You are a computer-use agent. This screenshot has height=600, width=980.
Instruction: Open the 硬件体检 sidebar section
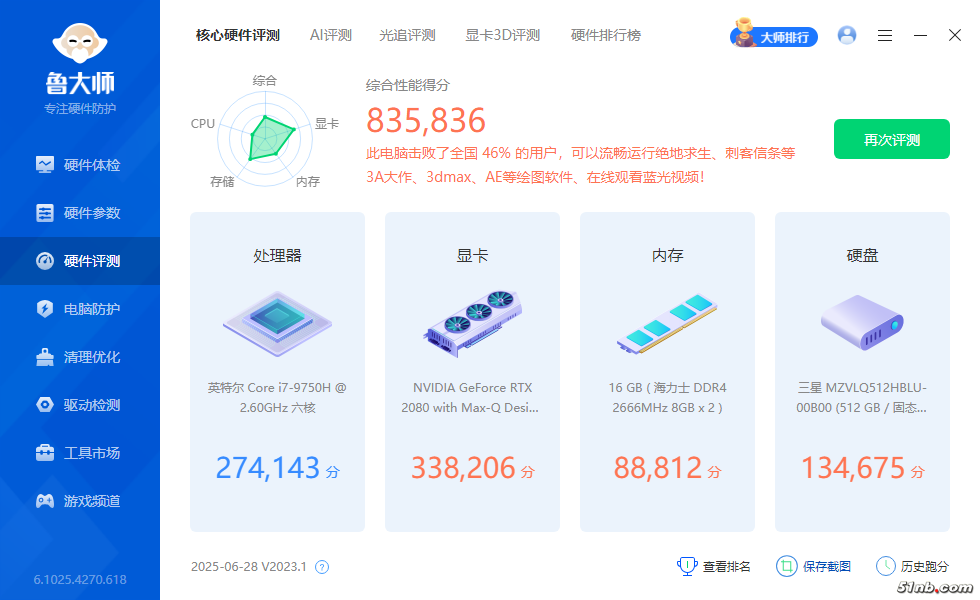click(80, 165)
